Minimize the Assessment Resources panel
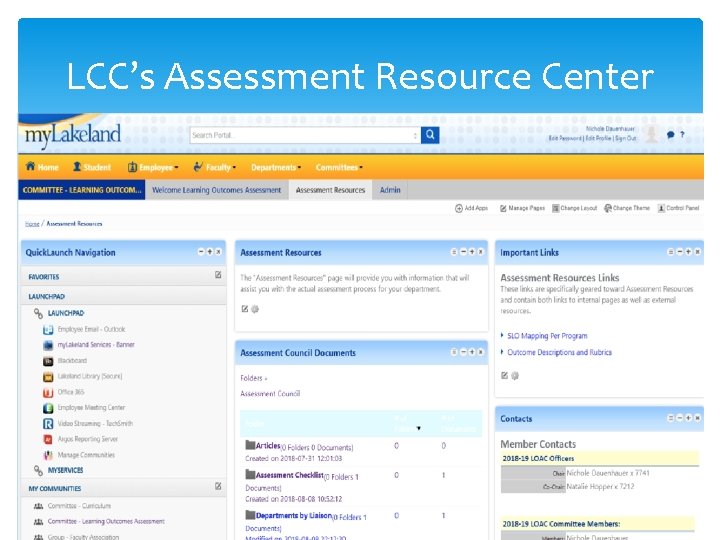The height and width of the screenshot is (540, 720). click(463, 252)
